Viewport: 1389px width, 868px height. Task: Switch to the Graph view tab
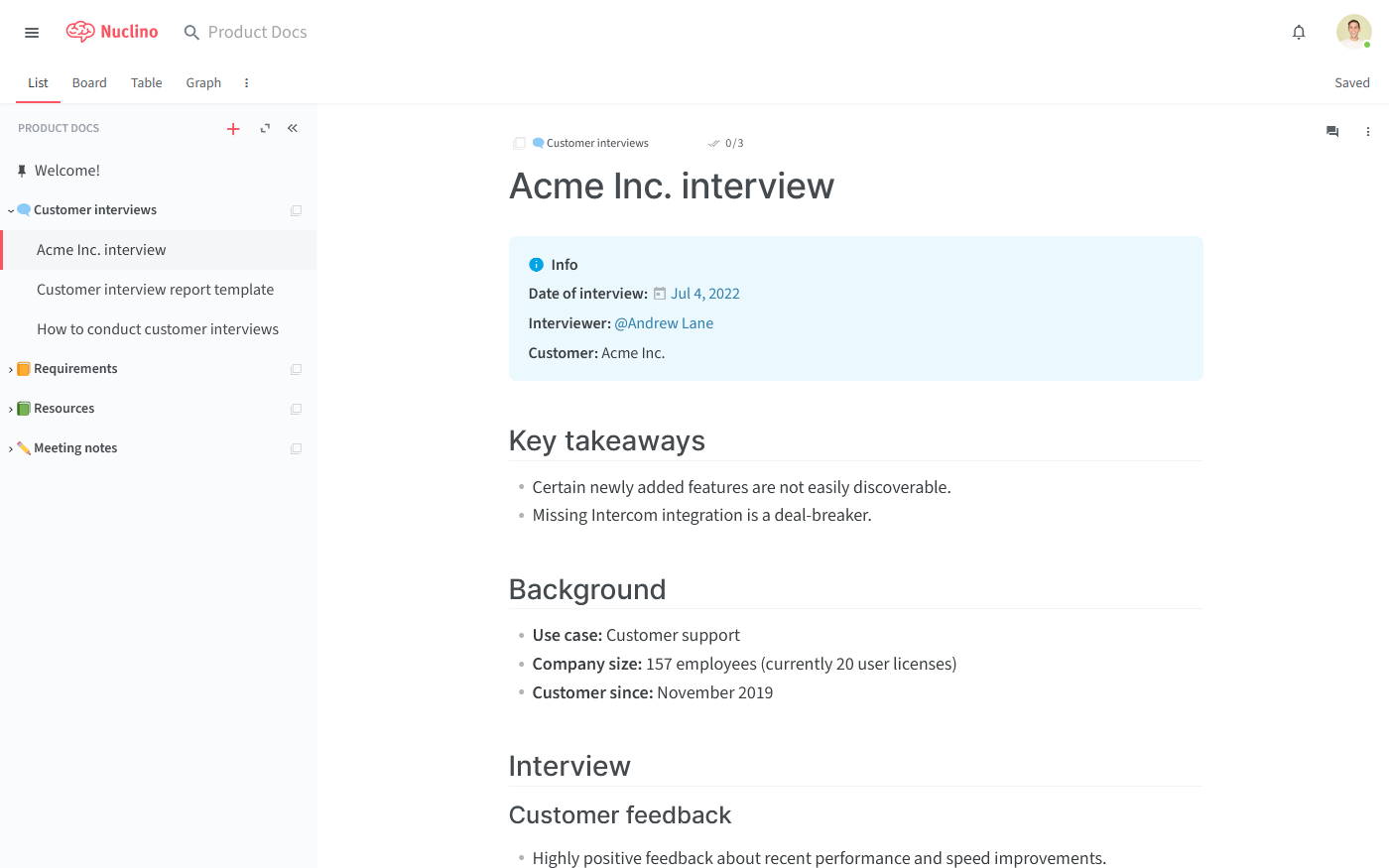(x=203, y=83)
